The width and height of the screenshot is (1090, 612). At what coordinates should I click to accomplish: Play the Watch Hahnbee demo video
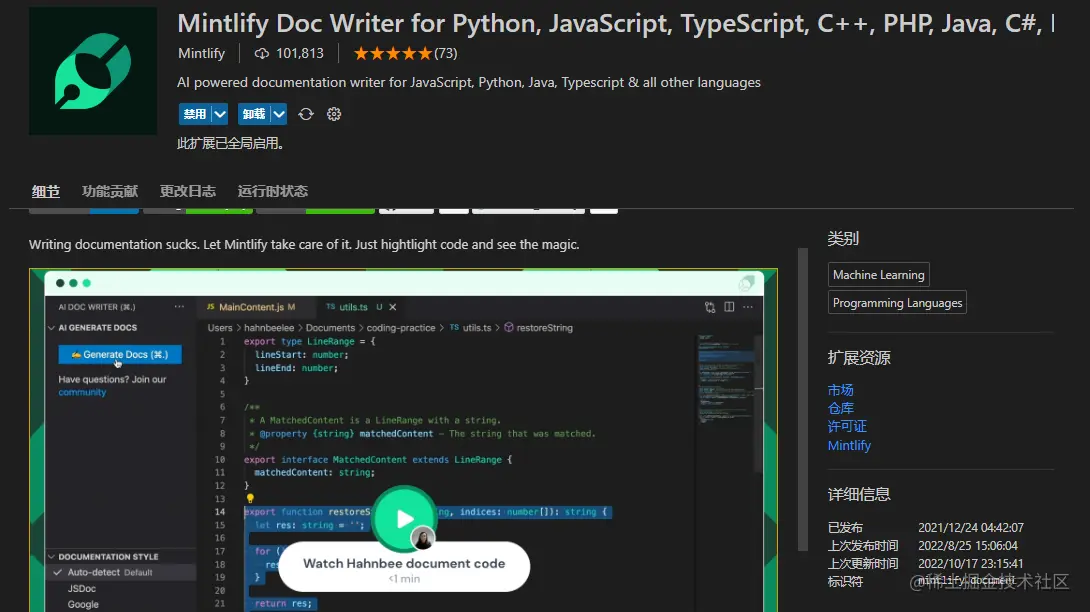tap(405, 518)
